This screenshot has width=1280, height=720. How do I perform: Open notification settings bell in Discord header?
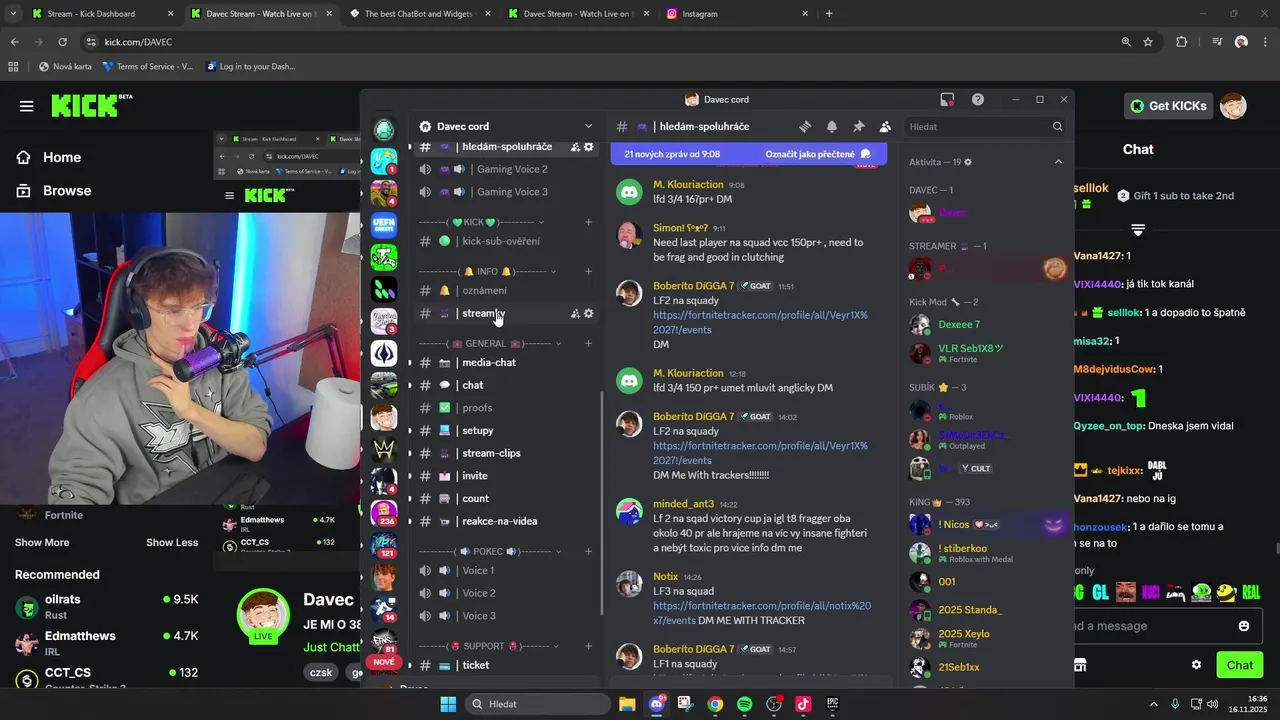[832, 127]
